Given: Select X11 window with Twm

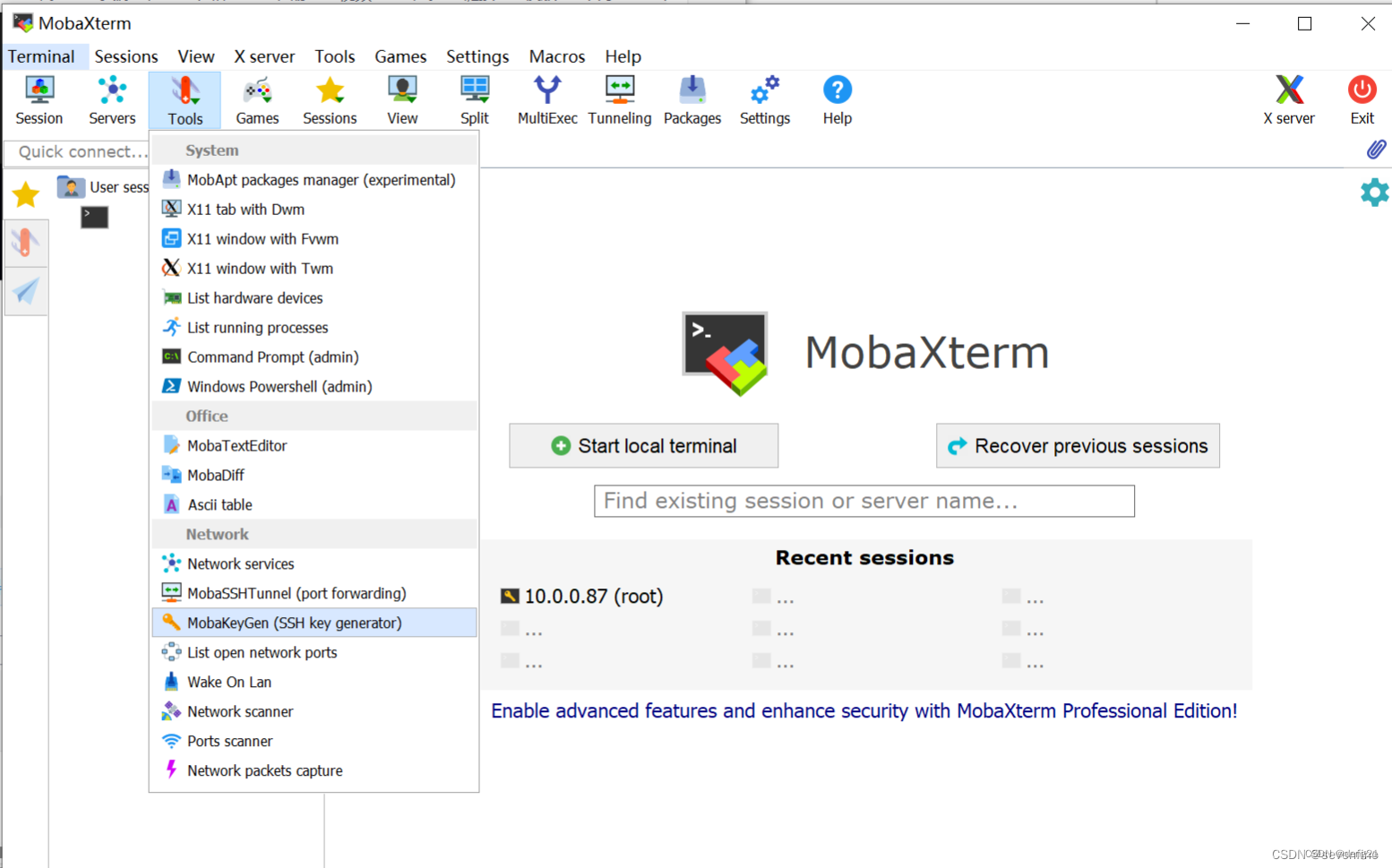Looking at the screenshot, I should click(x=314, y=269).
